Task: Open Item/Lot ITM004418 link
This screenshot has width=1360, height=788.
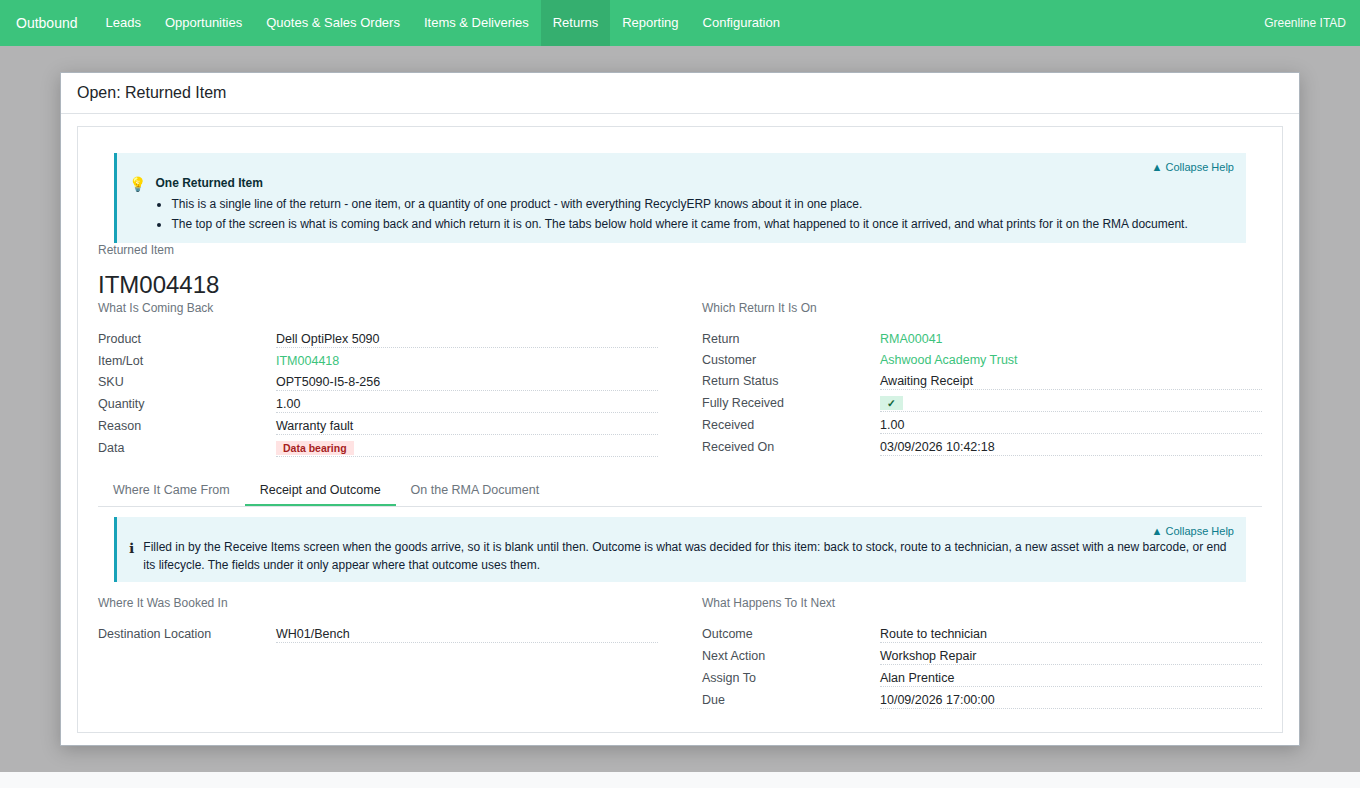Action: pos(307,361)
